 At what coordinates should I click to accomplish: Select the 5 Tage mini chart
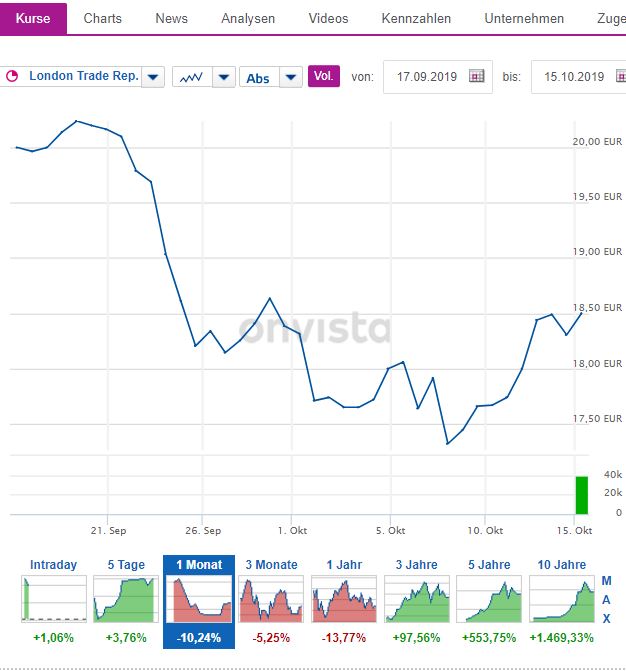[x=126, y=598]
